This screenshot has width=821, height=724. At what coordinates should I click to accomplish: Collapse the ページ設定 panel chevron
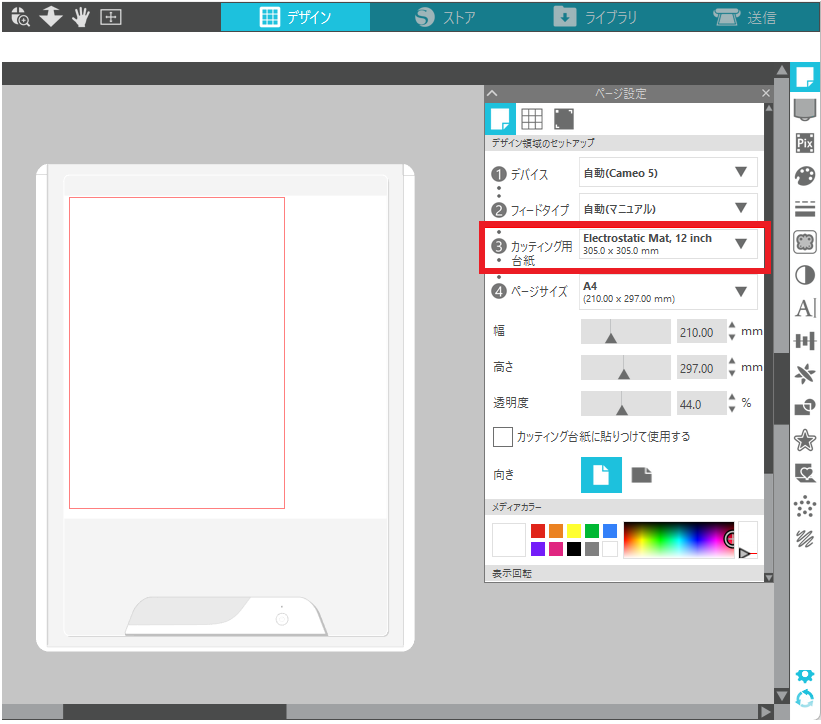[492, 93]
